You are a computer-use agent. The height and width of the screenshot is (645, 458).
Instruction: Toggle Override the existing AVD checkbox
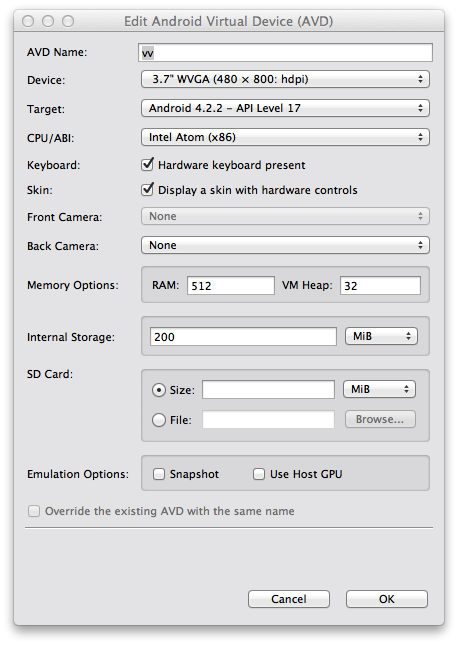pos(34,511)
